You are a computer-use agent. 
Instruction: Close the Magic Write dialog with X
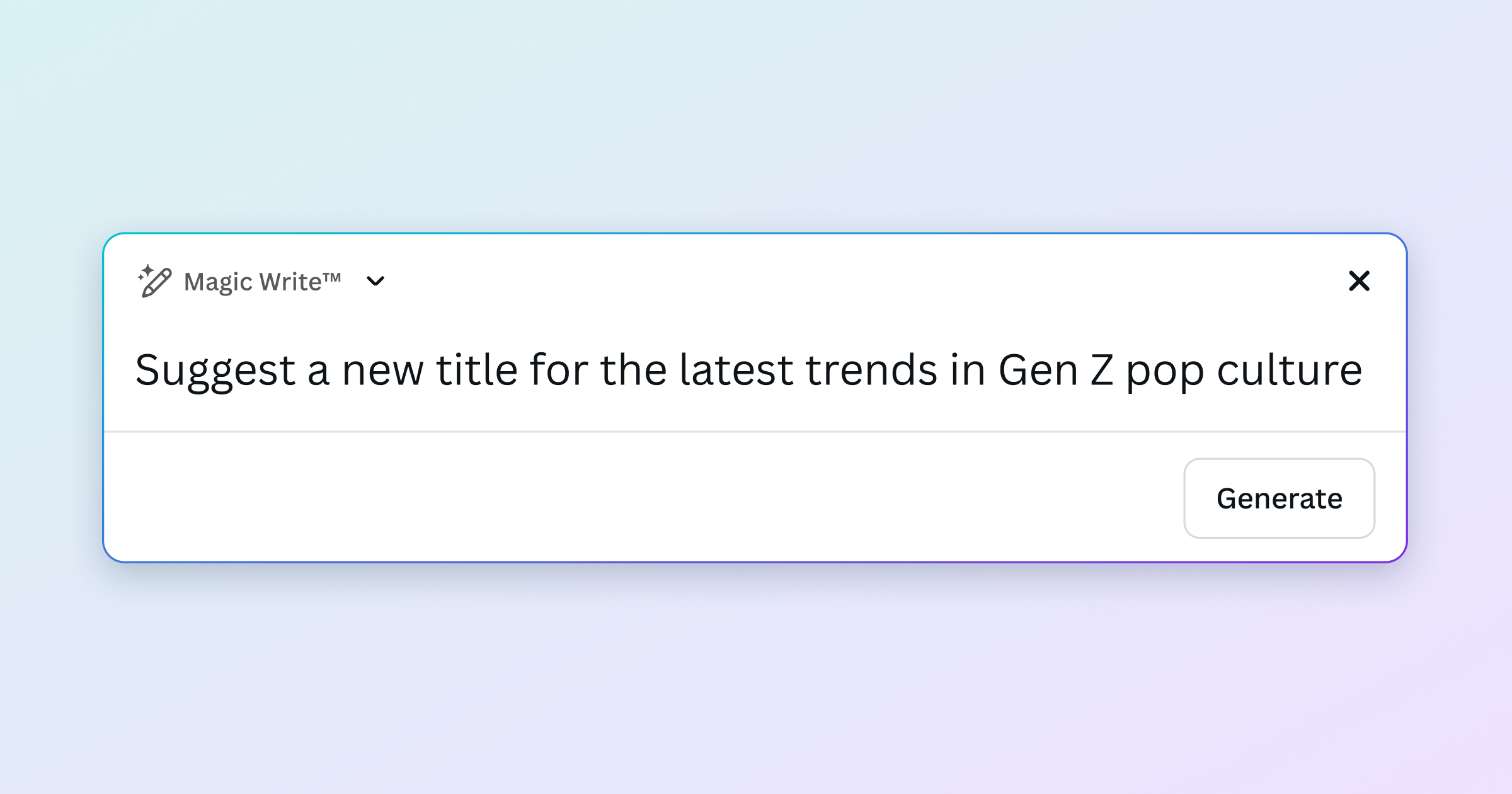click(1359, 281)
